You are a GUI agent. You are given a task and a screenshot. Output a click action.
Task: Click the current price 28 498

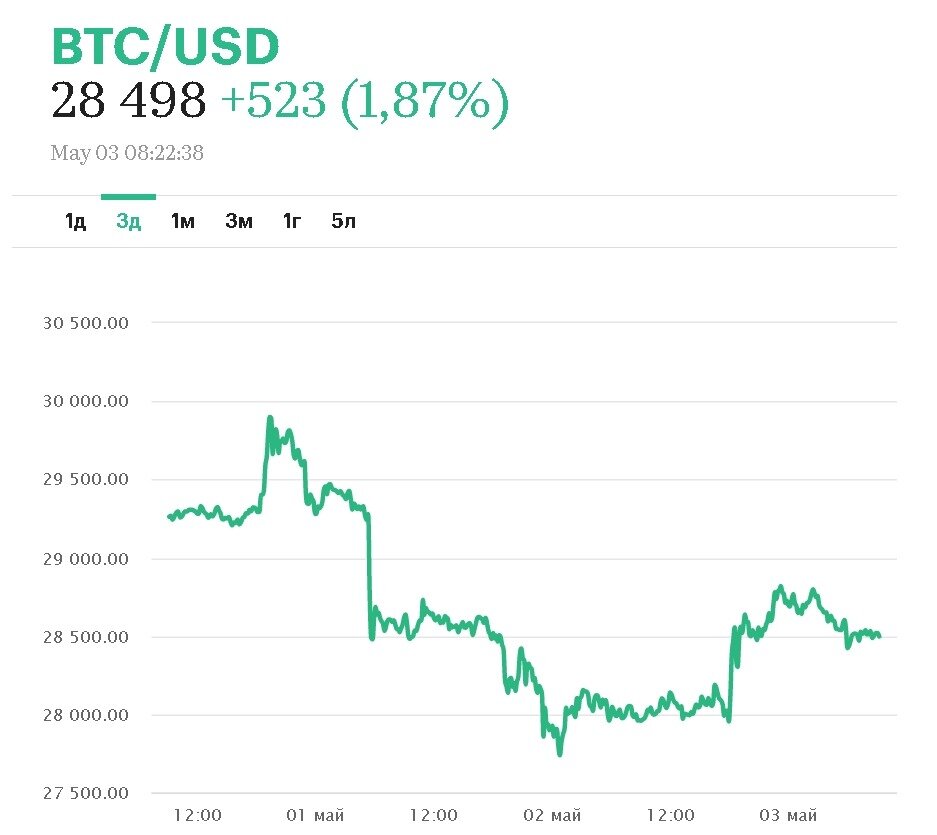128,101
